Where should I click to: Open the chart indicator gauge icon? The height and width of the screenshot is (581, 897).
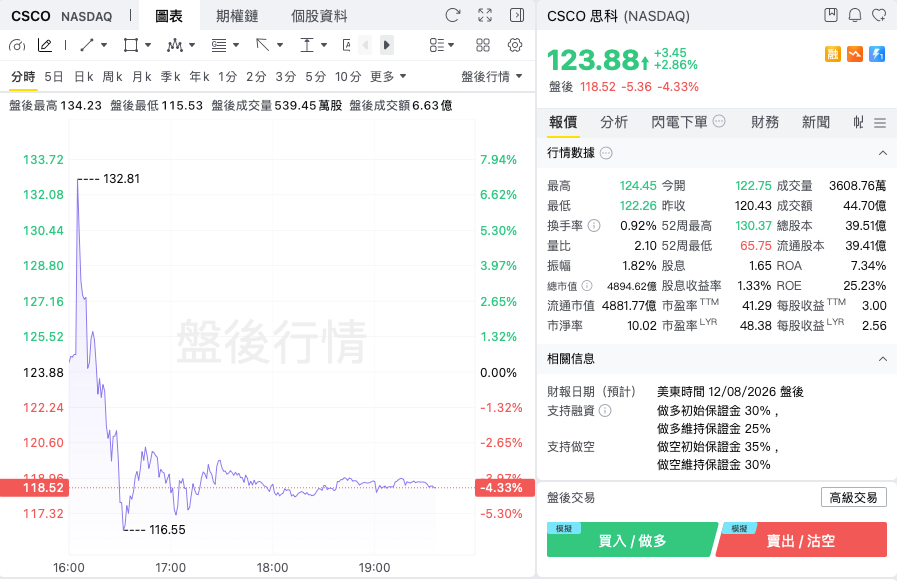pyautogui.click(x=17, y=45)
